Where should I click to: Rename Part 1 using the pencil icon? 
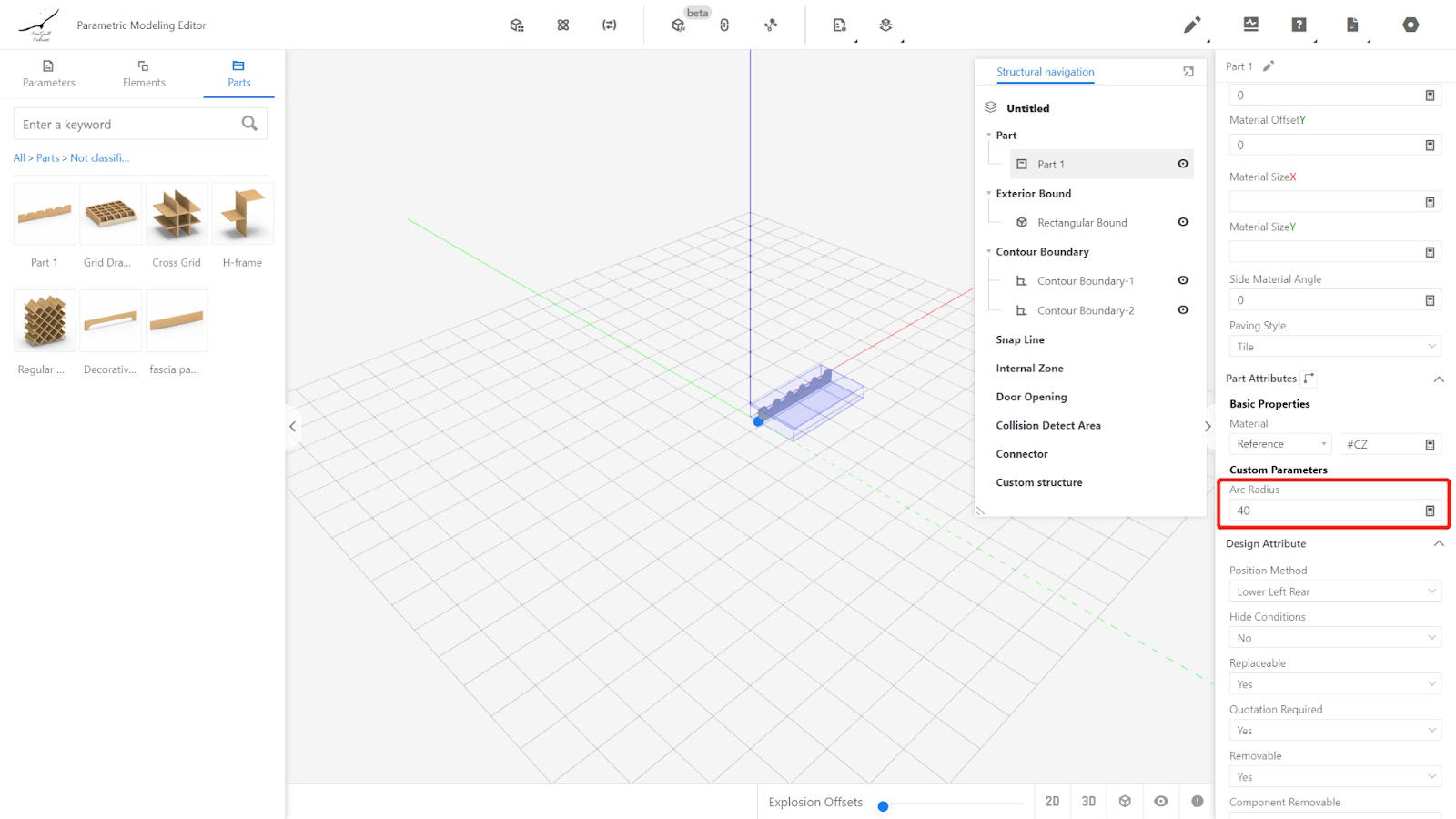[1269, 66]
